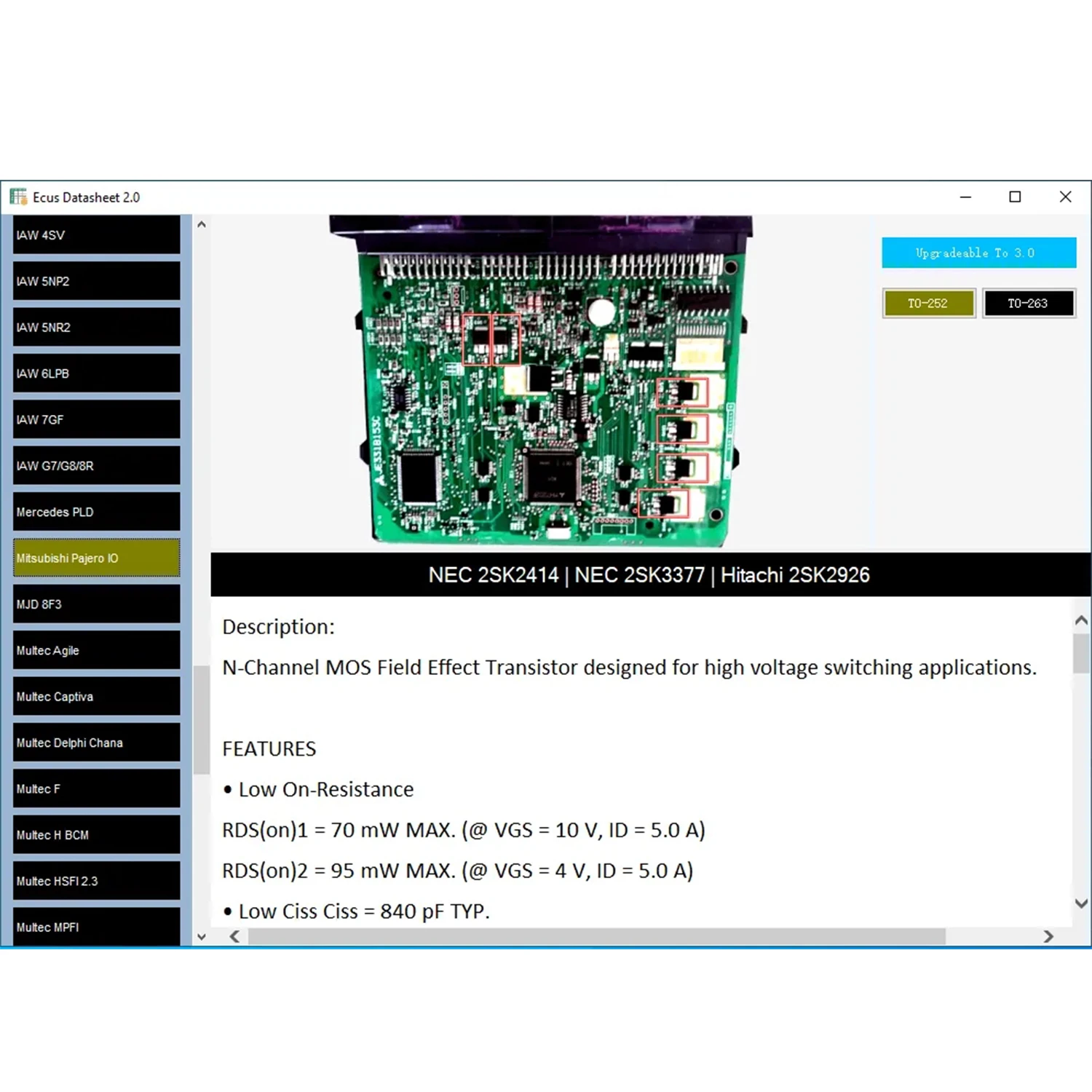Viewport: 1092px width, 1092px height.
Task: Click the ECU list scroll-up arrow
Action: (x=202, y=224)
